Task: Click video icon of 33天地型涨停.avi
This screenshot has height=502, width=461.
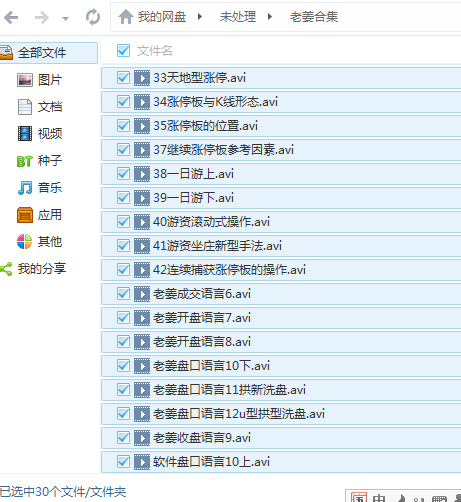Action: pyautogui.click(x=142, y=78)
